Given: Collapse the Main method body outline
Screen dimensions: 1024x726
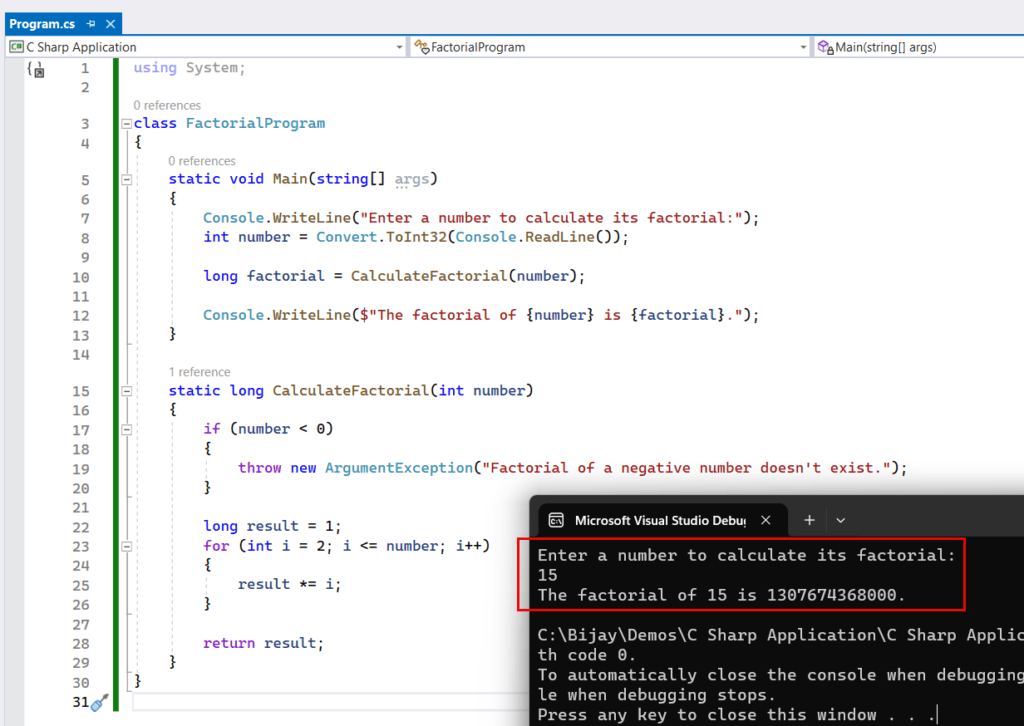Looking at the screenshot, I should pos(127,178).
